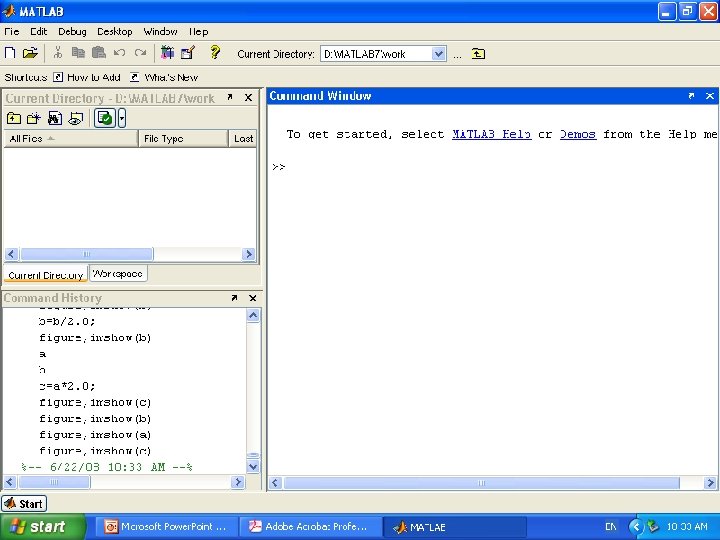Click Command History horizontal scrollbar thumb
Screen dimensions: 720x540
click(x=54, y=482)
